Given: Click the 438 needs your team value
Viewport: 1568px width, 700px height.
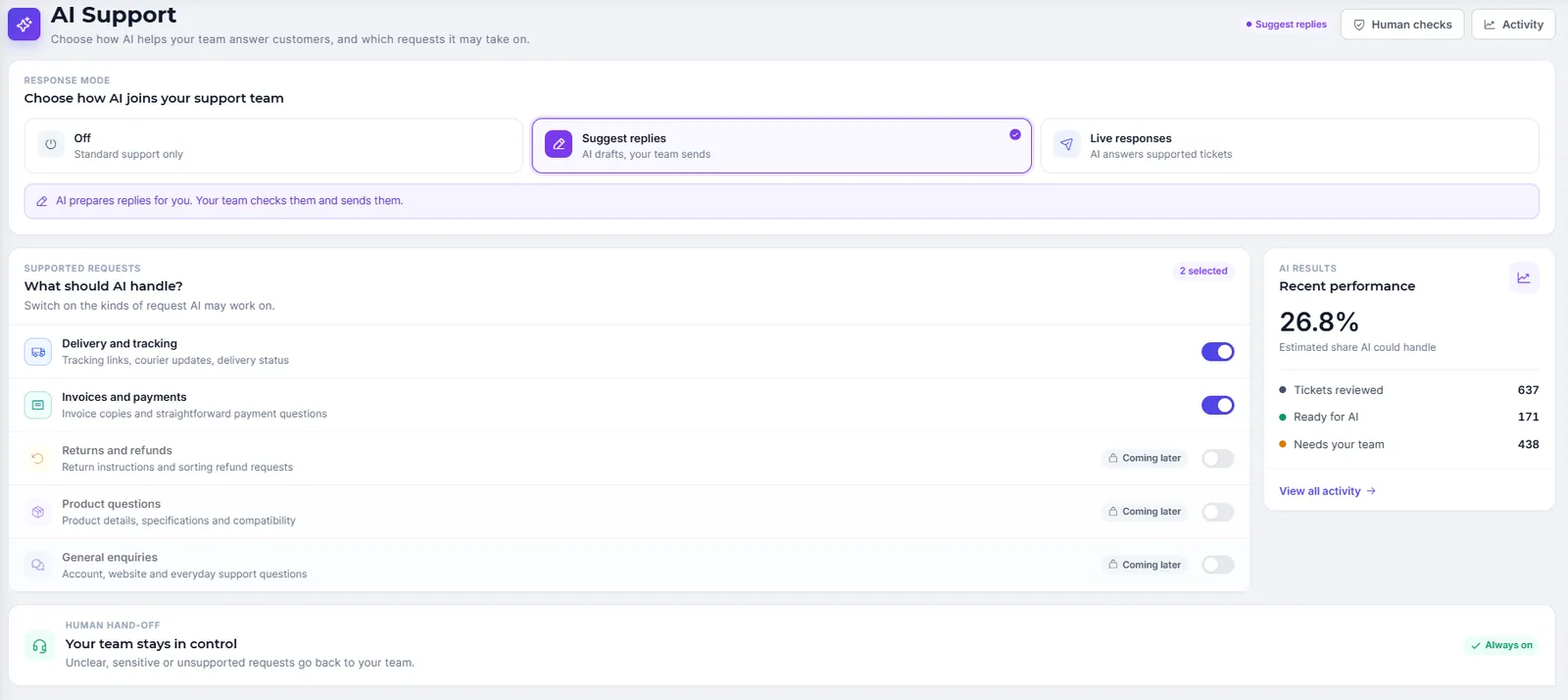Looking at the screenshot, I should coord(1528,444).
